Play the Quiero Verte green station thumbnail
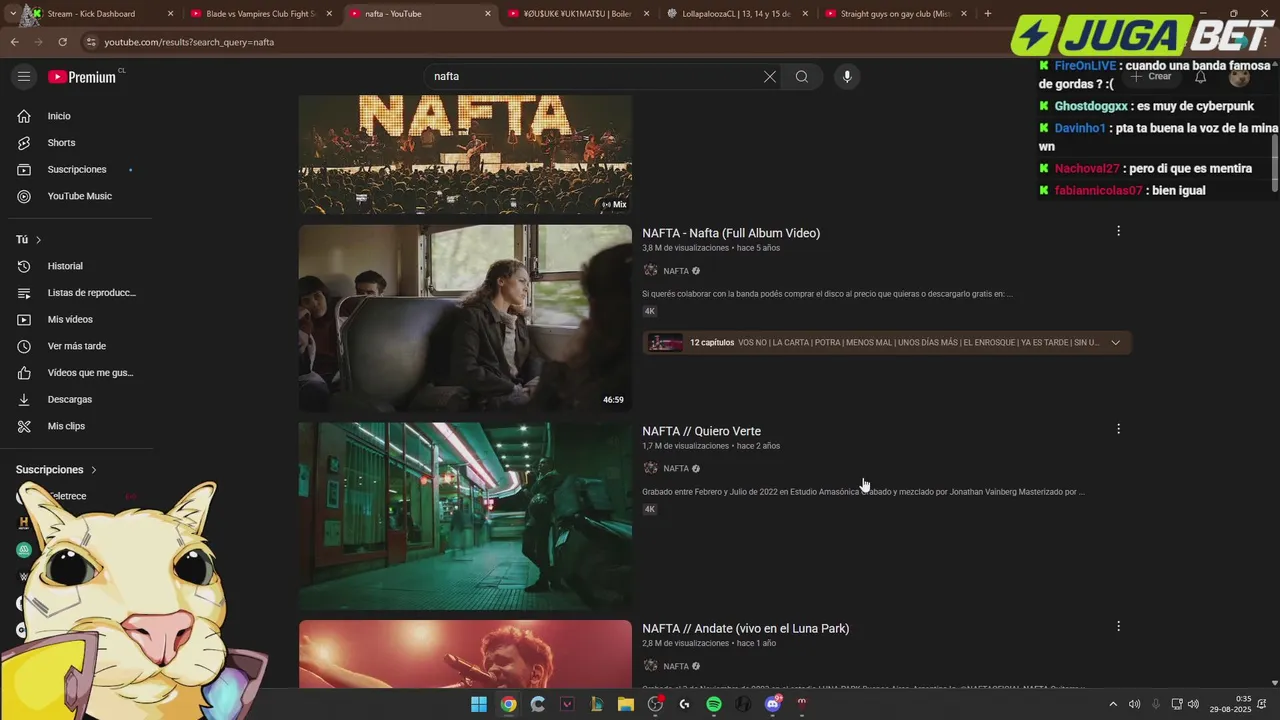Image resolution: width=1280 pixels, height=720 pixels. point(465,516)
